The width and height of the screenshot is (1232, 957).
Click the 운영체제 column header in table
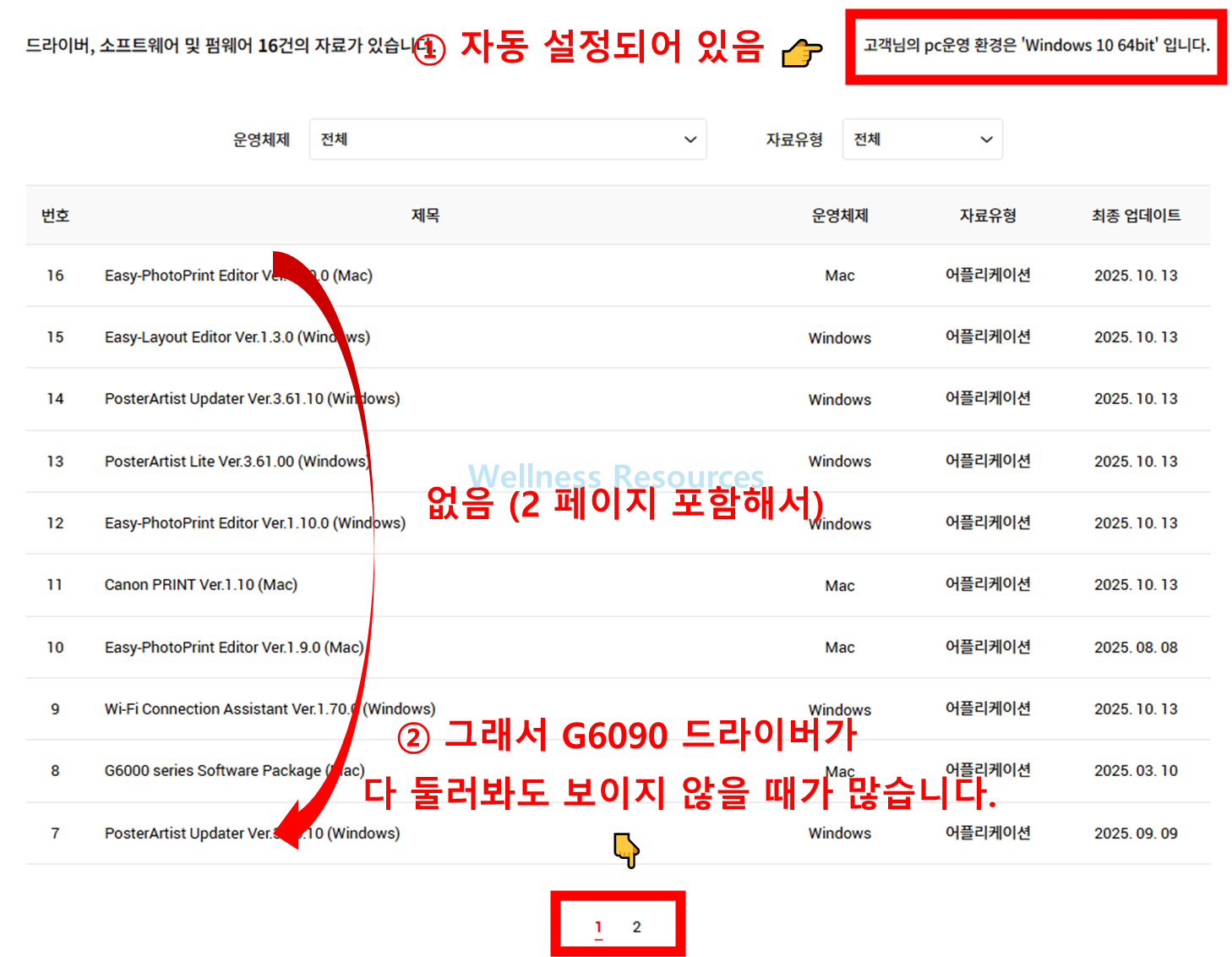(x=840, y=216)
